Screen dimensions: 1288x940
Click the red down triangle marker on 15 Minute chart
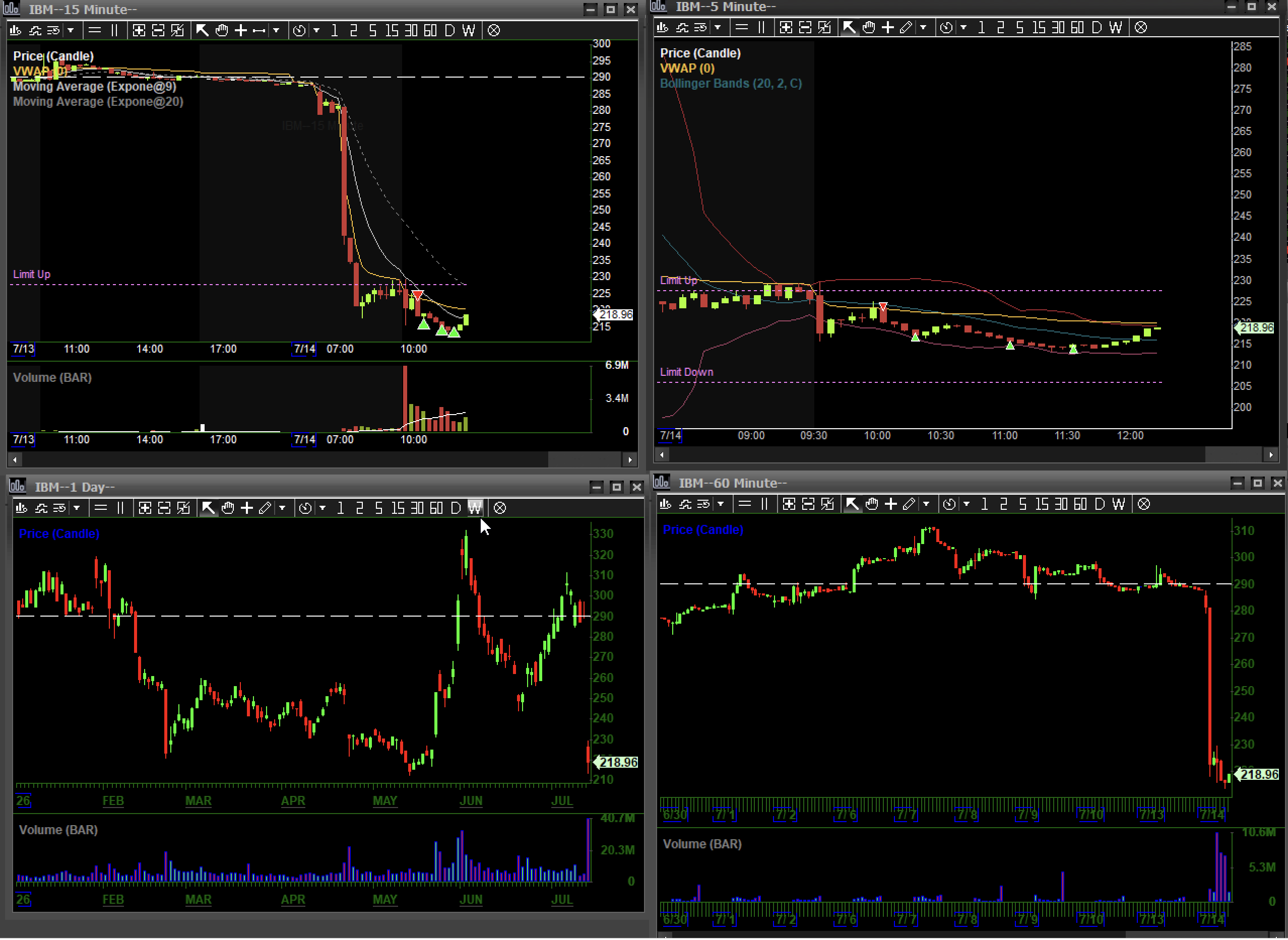(x=418, y=295)
